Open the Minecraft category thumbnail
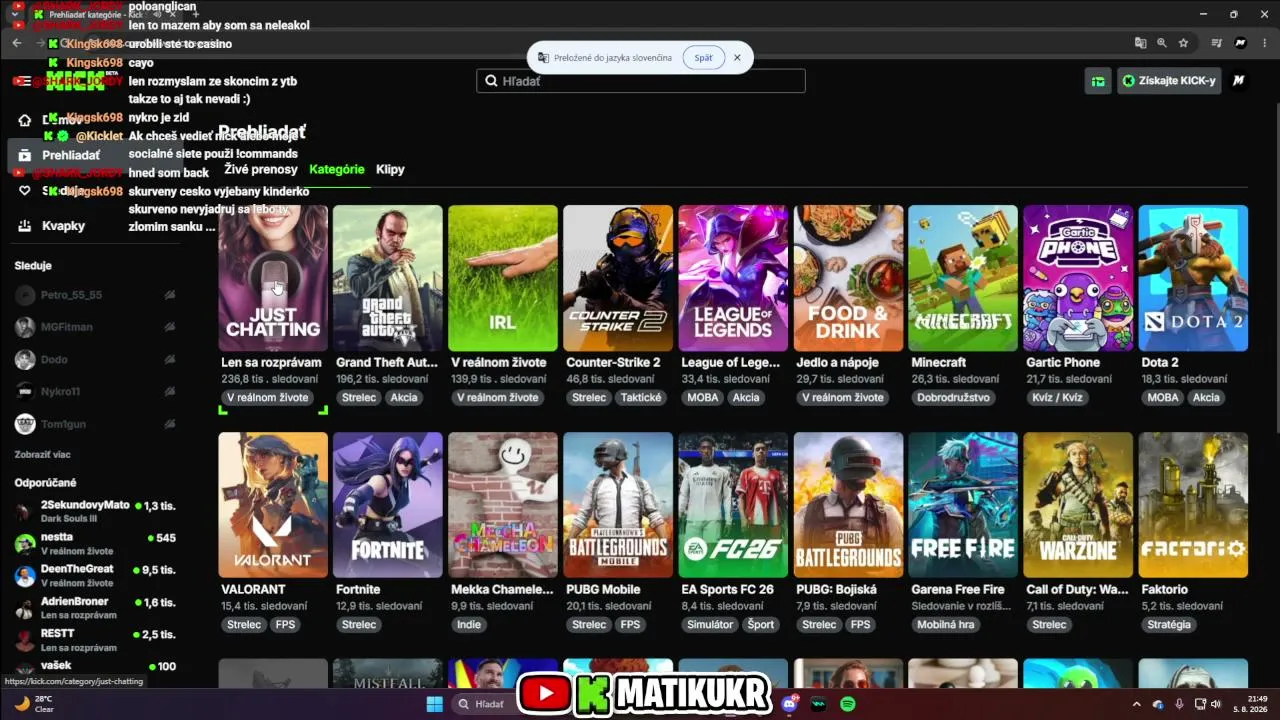Image resolution: width=1280 pixels, height=720 pixels. (x=963, y=278)
